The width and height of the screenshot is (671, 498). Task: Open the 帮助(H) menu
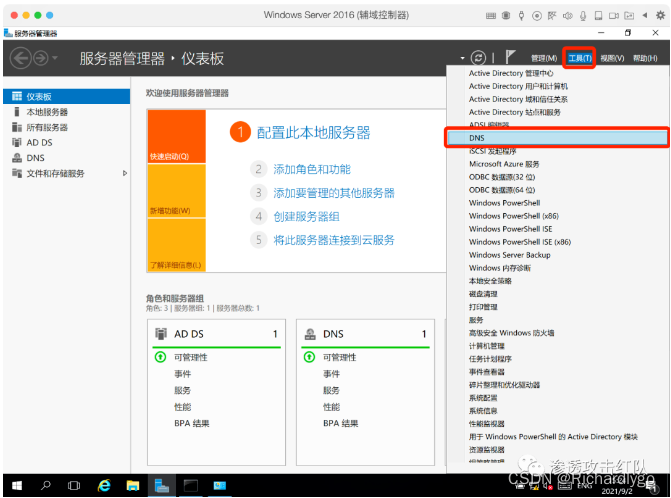pyautogui.click(x=645, y=58)
